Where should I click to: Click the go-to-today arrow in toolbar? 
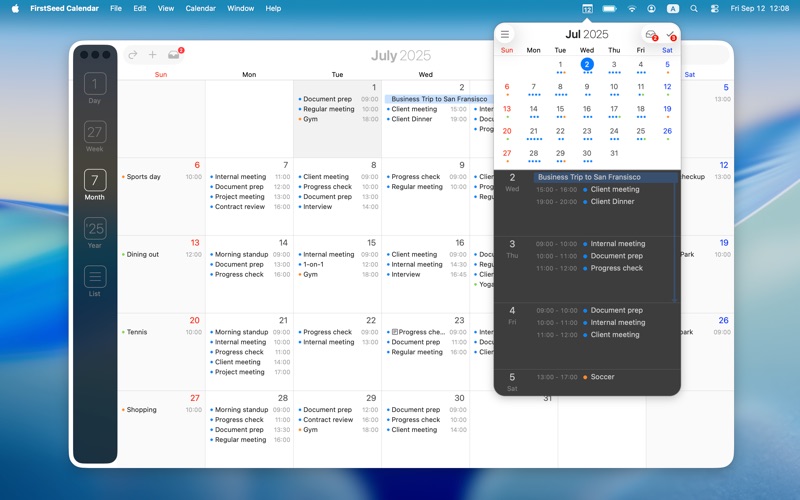click(132, 55)
